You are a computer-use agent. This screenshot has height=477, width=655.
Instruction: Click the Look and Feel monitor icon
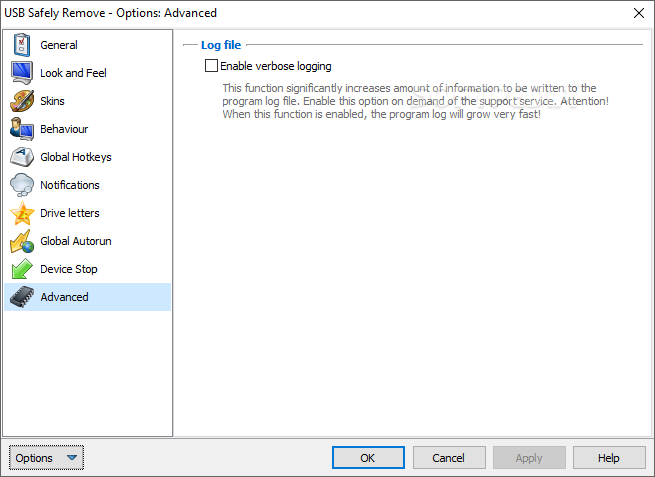pos(22,73)
